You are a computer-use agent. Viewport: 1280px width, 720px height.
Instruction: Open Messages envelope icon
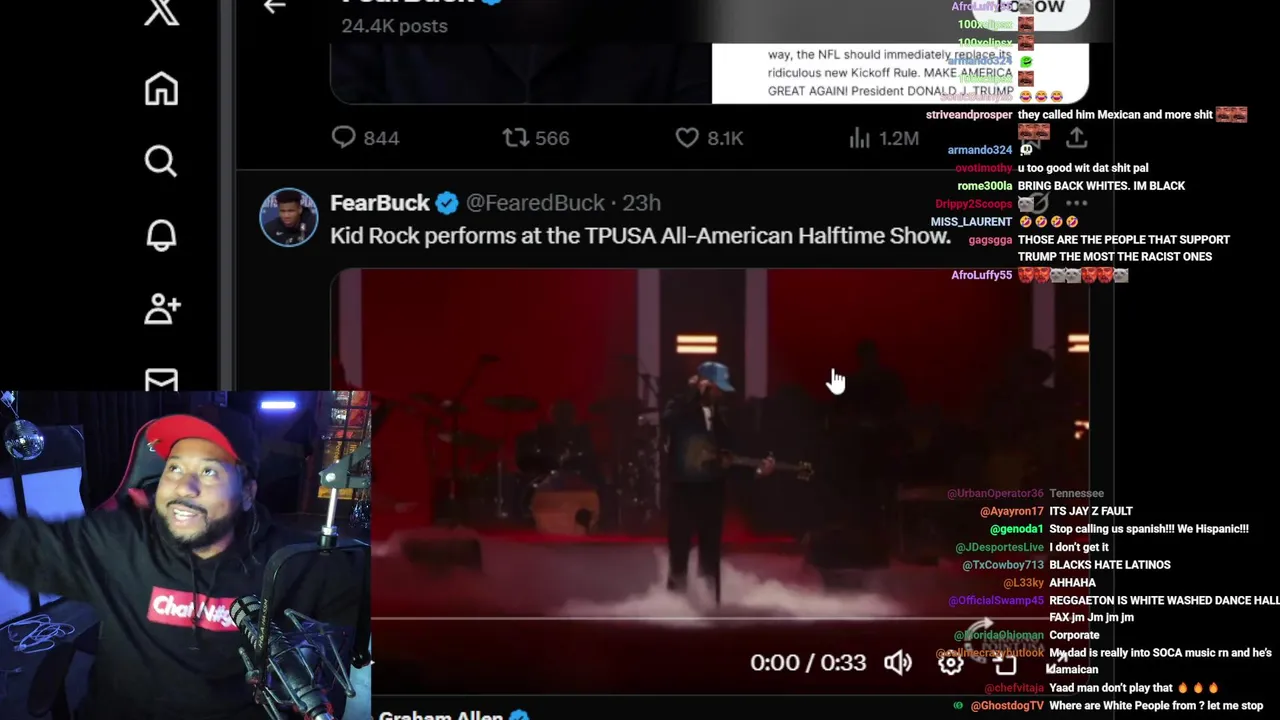[161, 380]
